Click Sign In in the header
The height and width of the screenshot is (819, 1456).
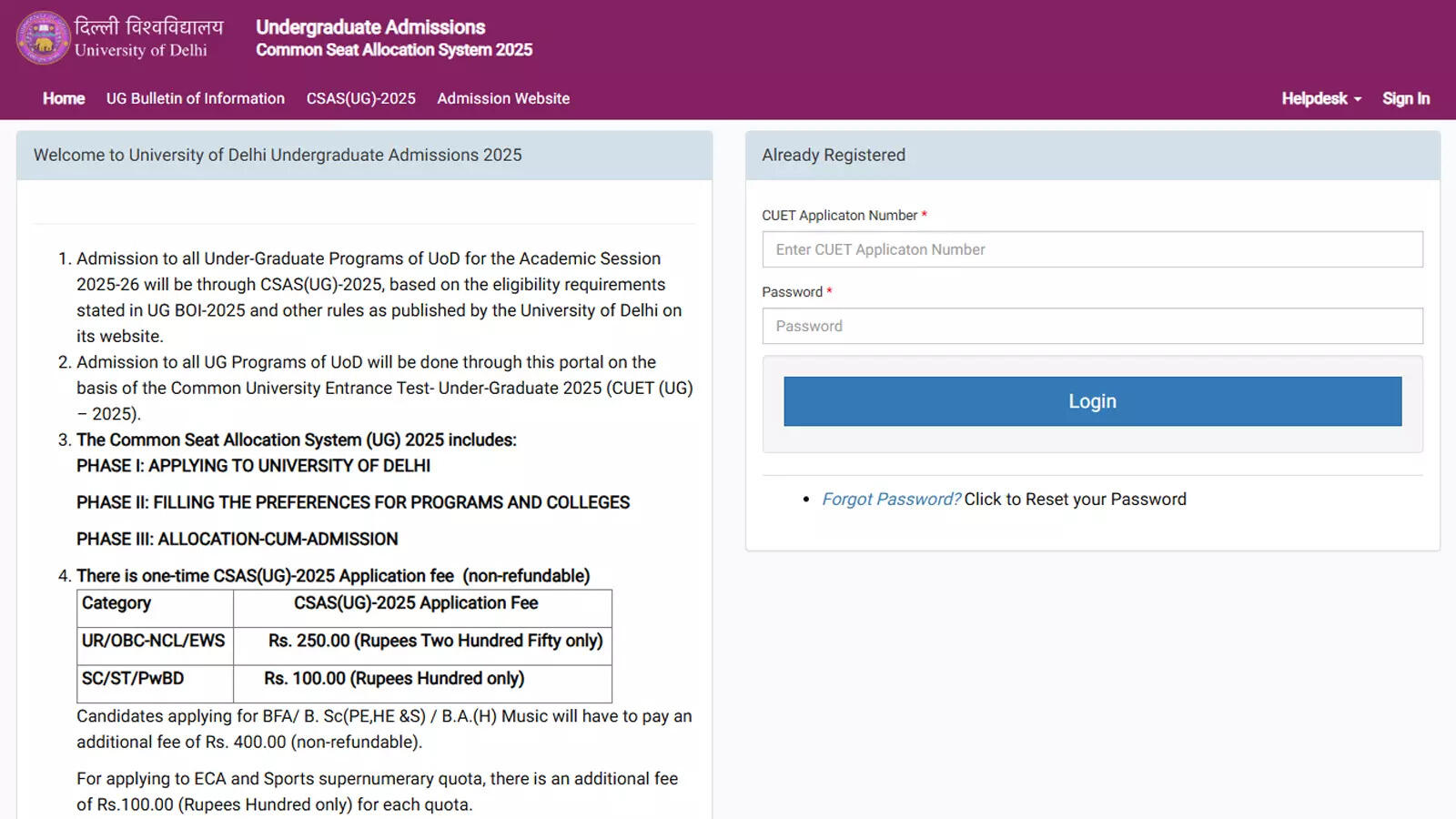pyautogui.click(x=1406, y=98)
